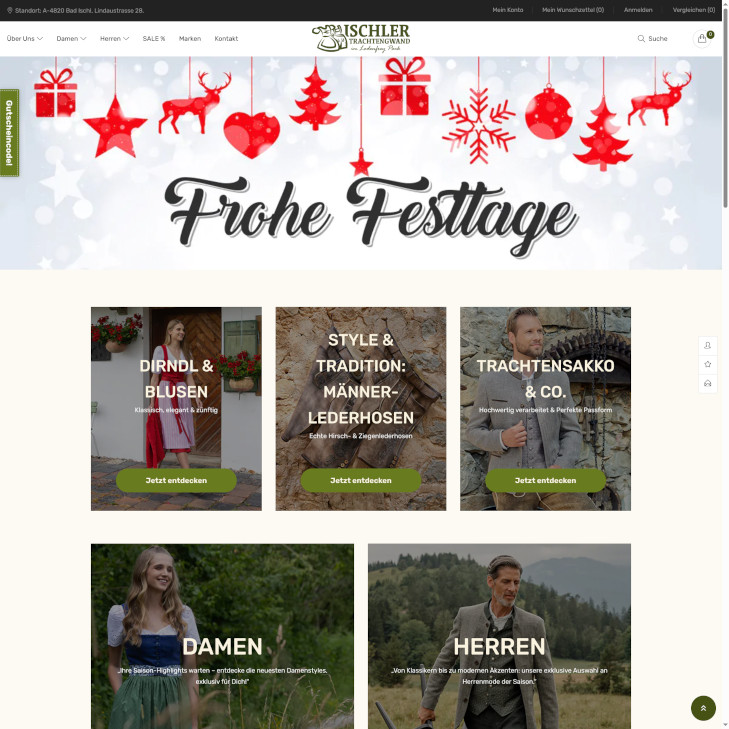
Task: Click the location pin icon in top bar
Action: pyautogui.click(x=10, y=10)
